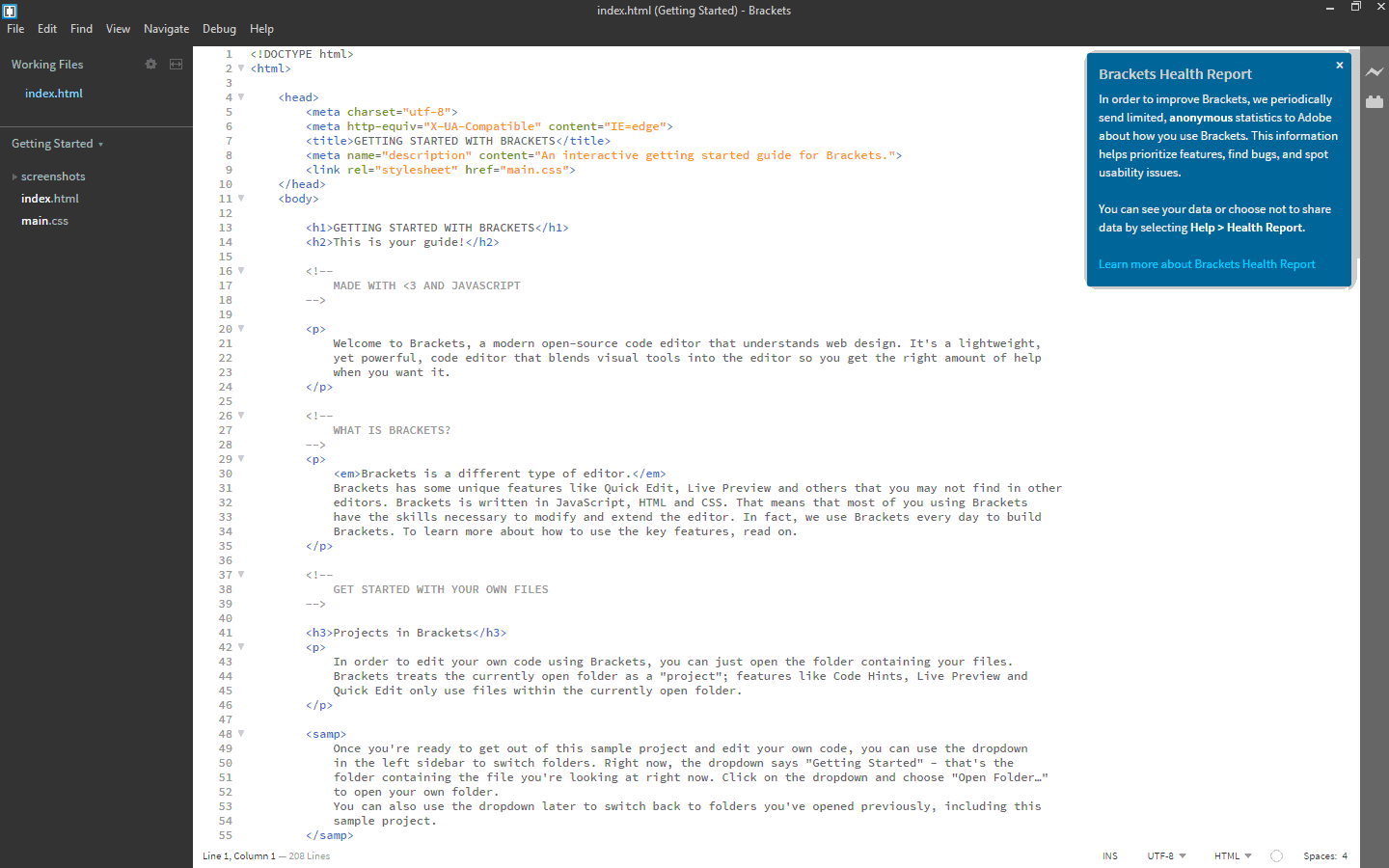
Task: Expand the screenshots folder in the project tree
Action: 15,176
